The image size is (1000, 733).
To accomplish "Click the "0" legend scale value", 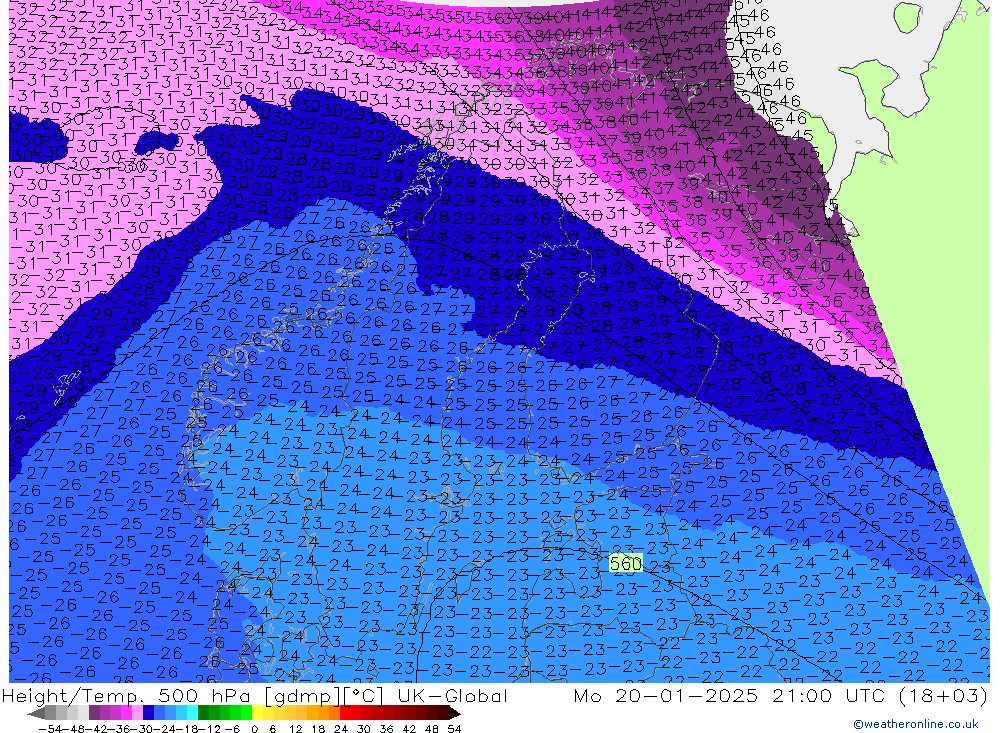I will point(254,729).
